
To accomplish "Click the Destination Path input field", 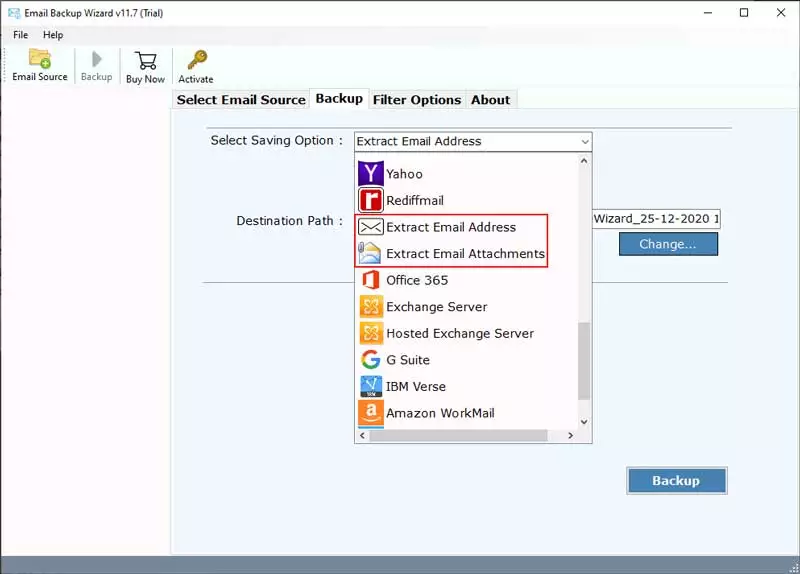I will click(x=656, y=218).
